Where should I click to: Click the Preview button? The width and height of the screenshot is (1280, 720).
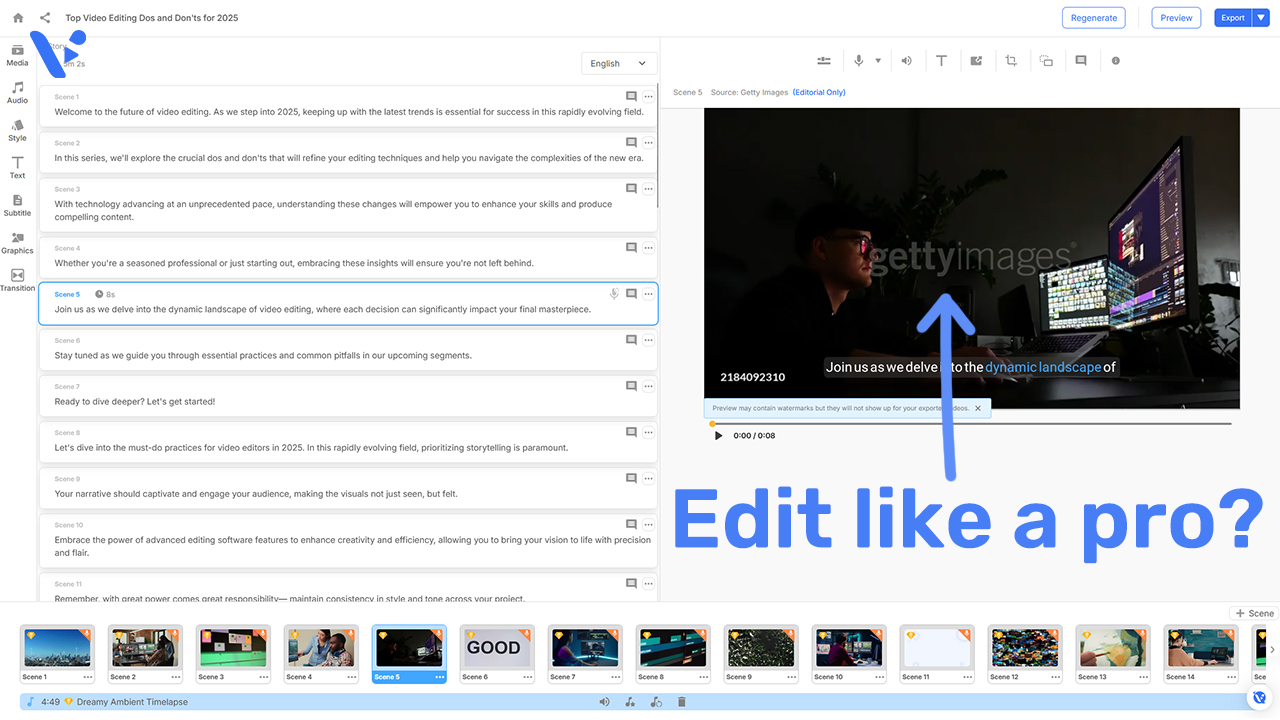point(1176,17)
